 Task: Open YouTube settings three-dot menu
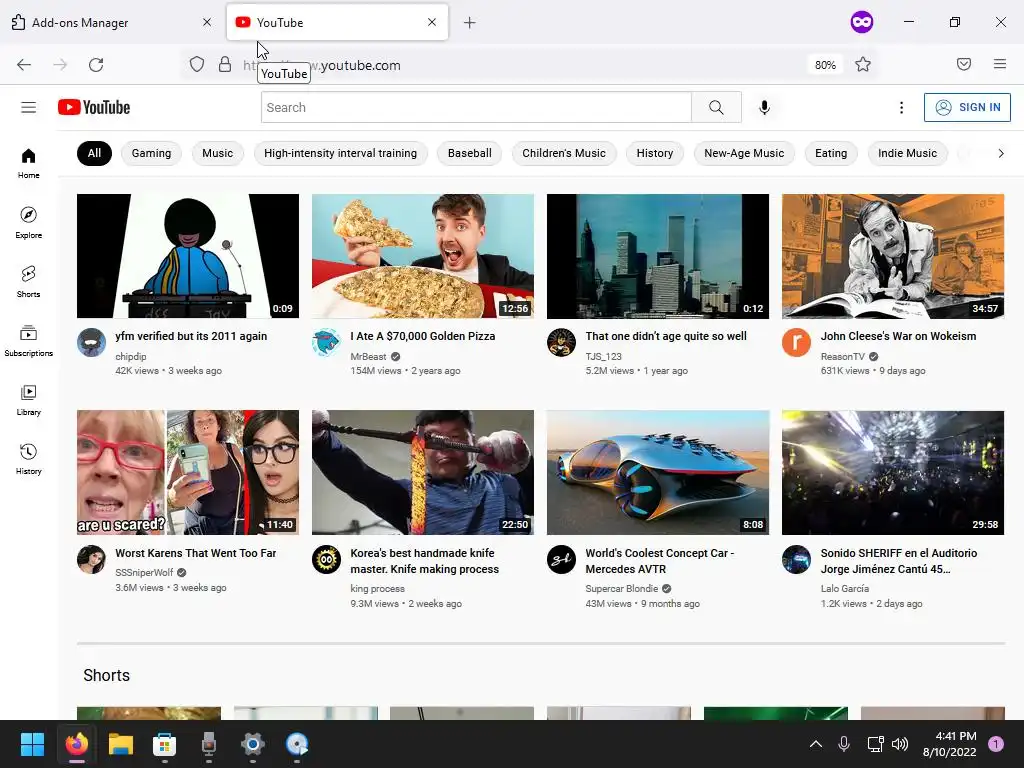901,107
